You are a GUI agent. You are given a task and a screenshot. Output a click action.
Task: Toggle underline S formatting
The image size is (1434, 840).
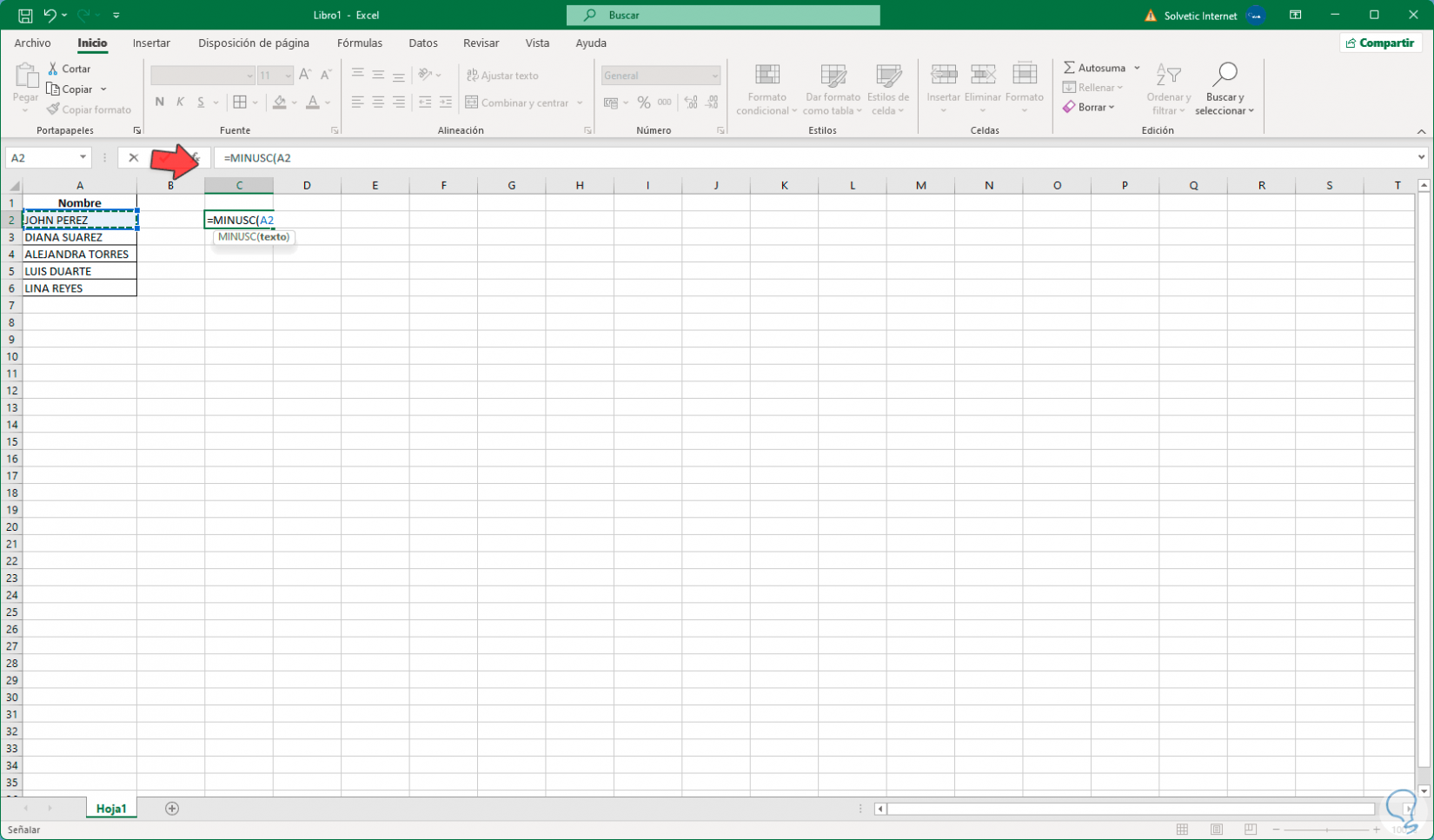[x=201, y=103]
